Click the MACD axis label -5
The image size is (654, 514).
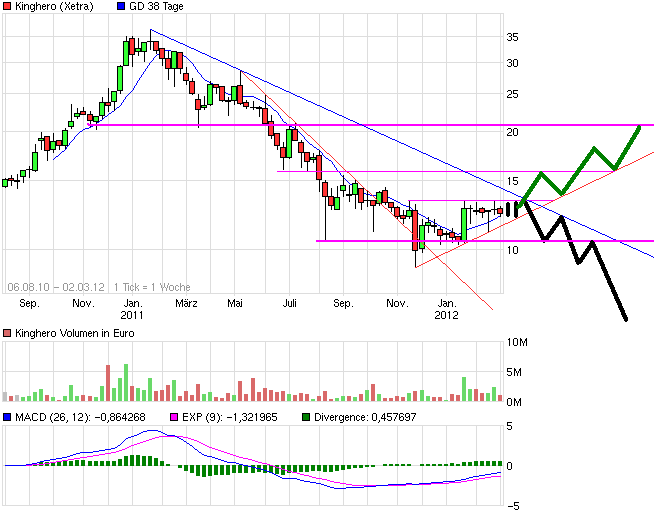click(513, 506)
